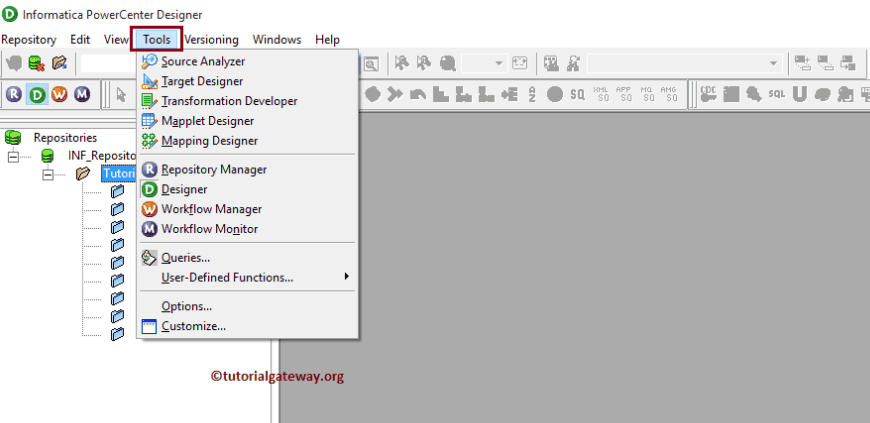Click the XML SQ transformation icon
Image resolution: width=870 pixels, height=423 pixels.
601,94
